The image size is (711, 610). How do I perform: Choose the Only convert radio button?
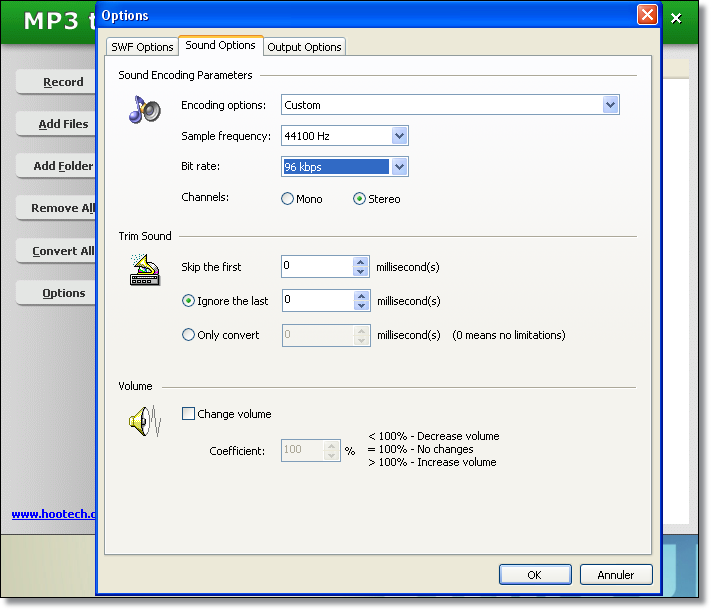click(188, 335)
